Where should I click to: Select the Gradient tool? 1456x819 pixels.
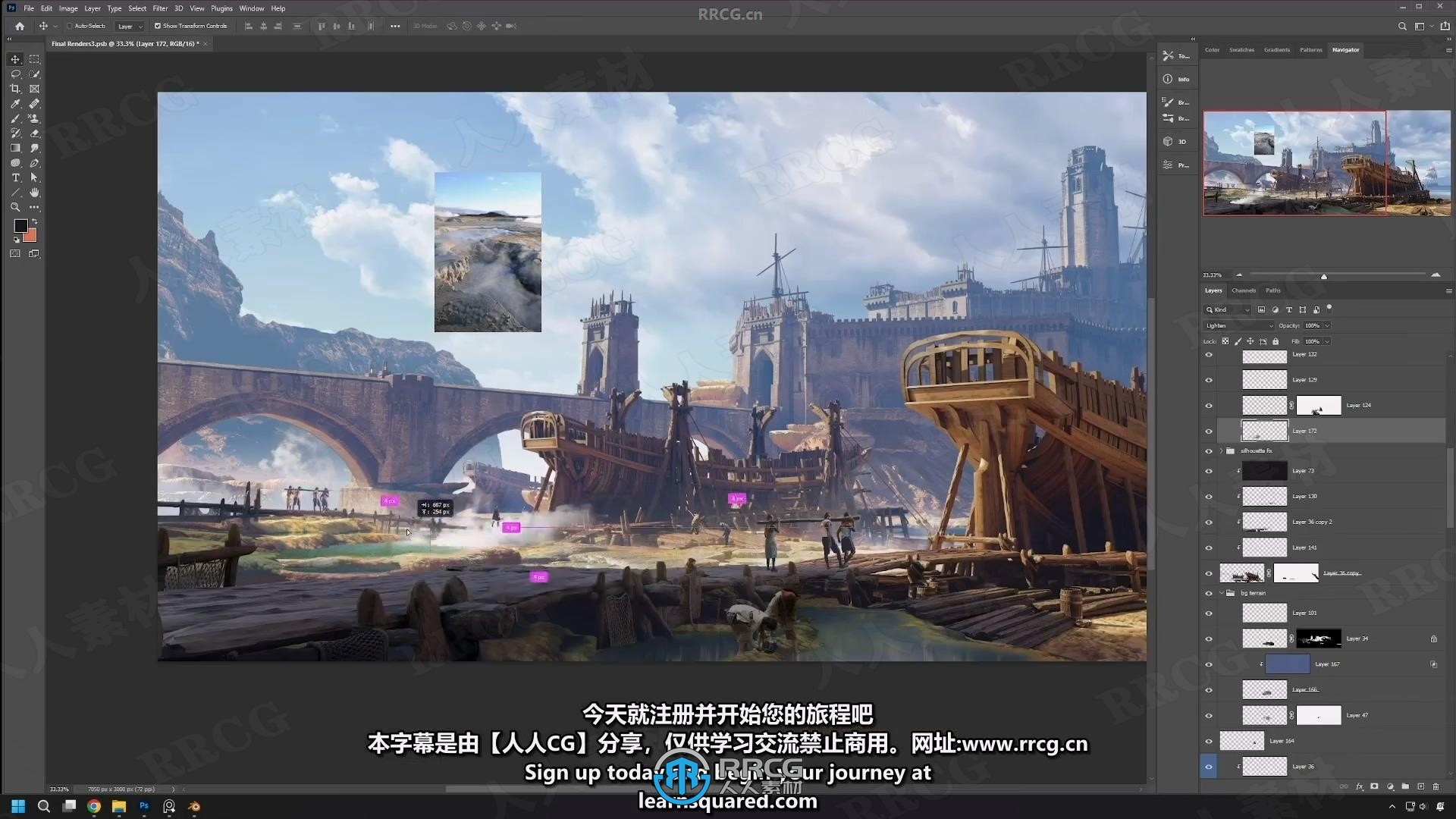(15, 148)
